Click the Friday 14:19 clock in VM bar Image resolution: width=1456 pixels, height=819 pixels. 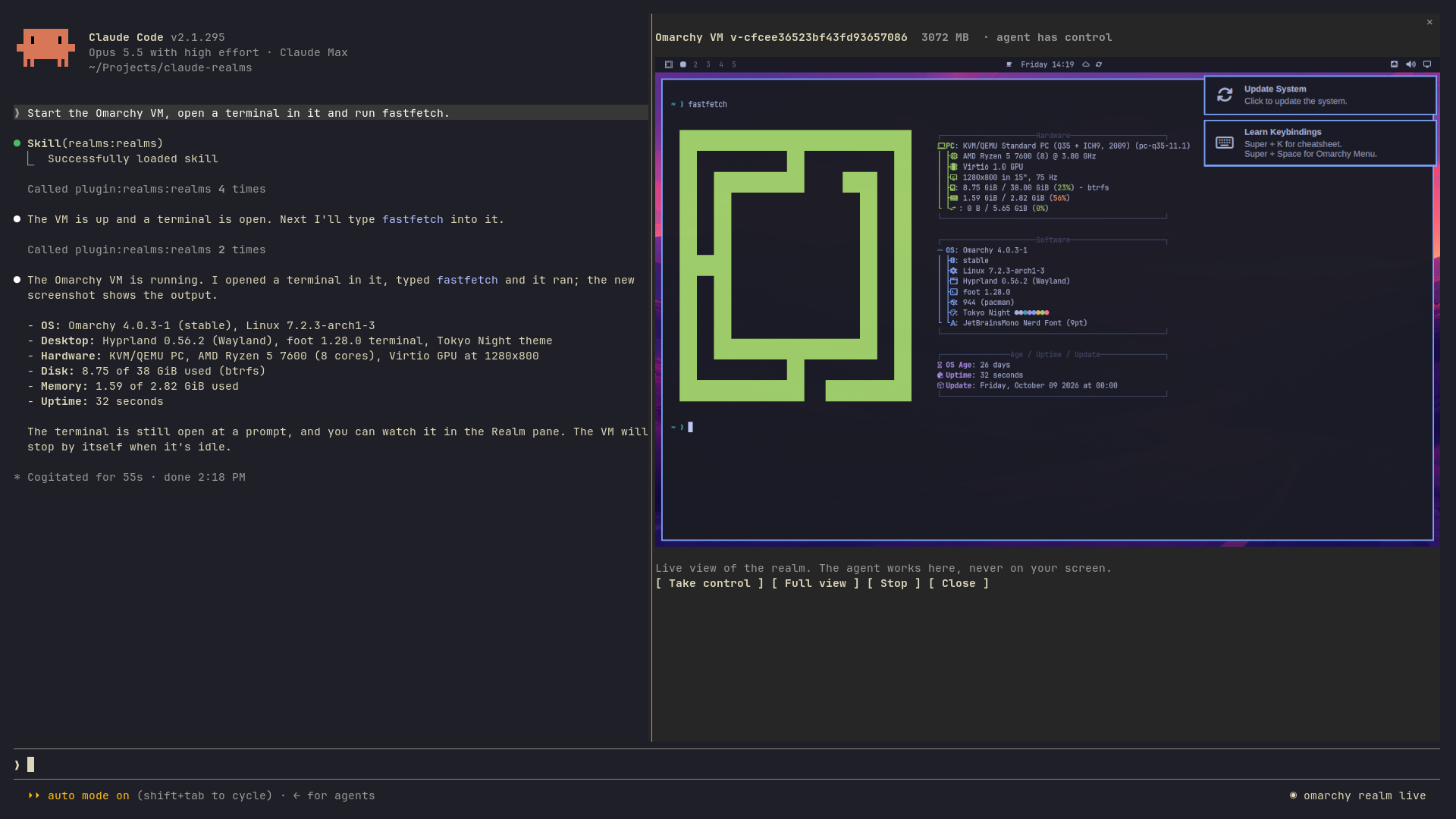(x=1047, y=64)
